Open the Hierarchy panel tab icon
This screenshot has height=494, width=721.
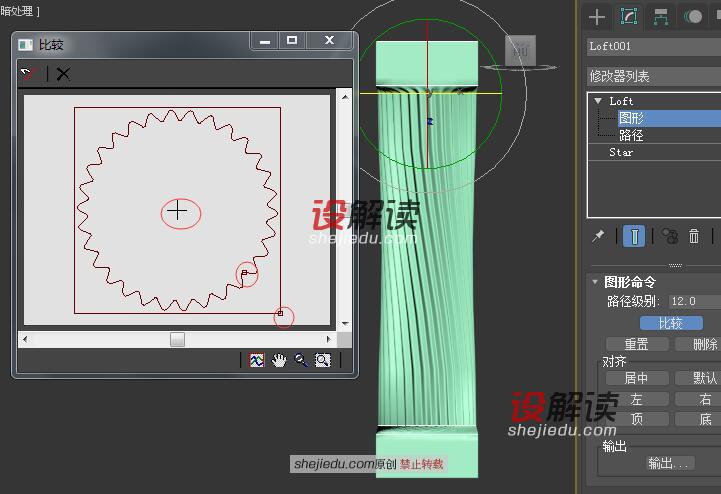click(x=660, y=16)
